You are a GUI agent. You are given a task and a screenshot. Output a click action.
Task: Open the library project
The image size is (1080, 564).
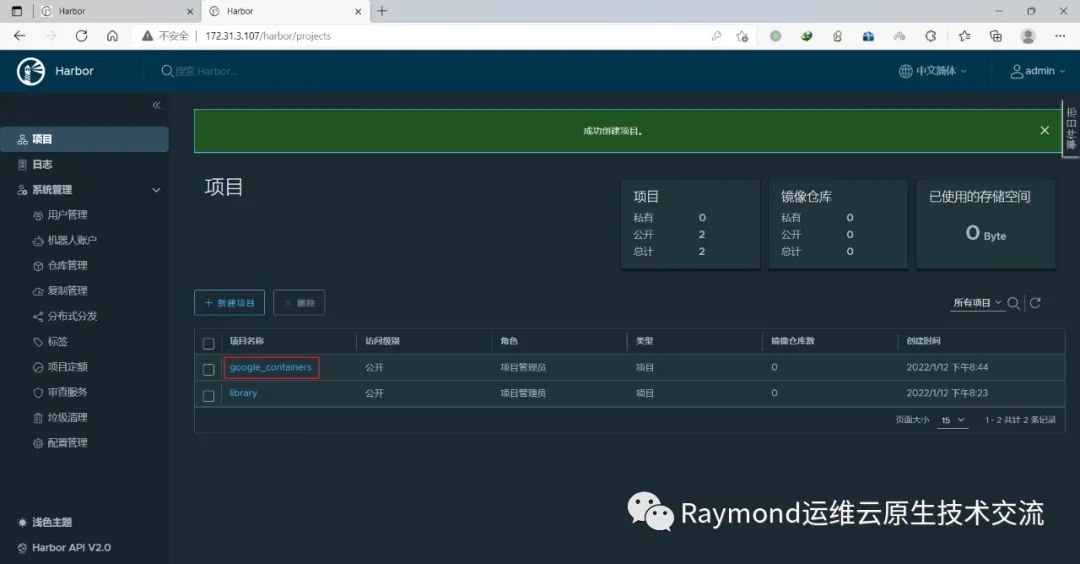click(x=243, y=393)
